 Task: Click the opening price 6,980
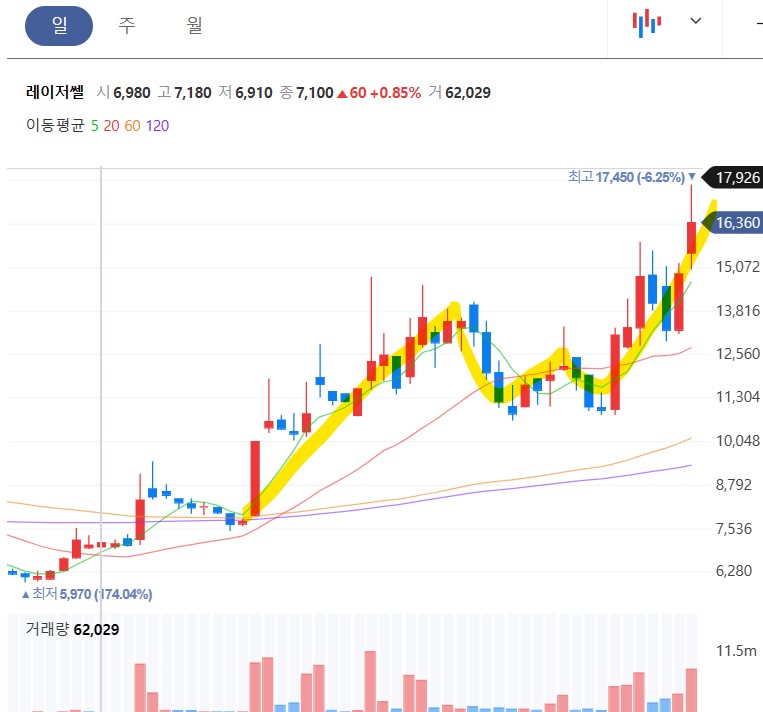pos(131,92)
